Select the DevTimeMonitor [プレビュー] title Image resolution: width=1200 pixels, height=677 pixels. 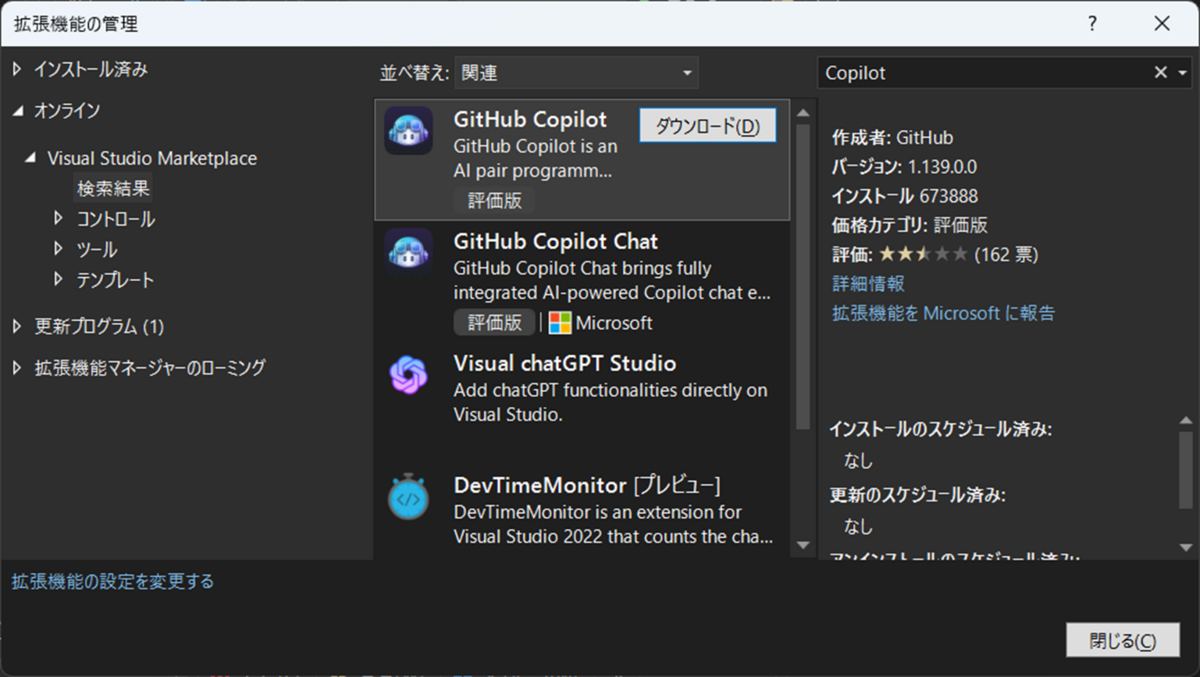click(587, 485)
